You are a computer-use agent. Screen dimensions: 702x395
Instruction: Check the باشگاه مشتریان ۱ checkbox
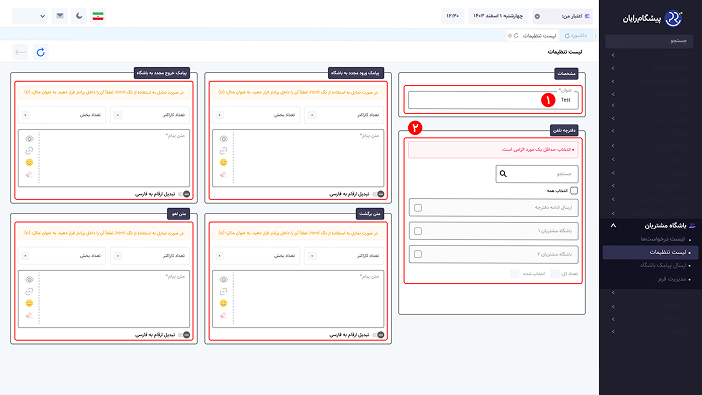coord(418,231)
